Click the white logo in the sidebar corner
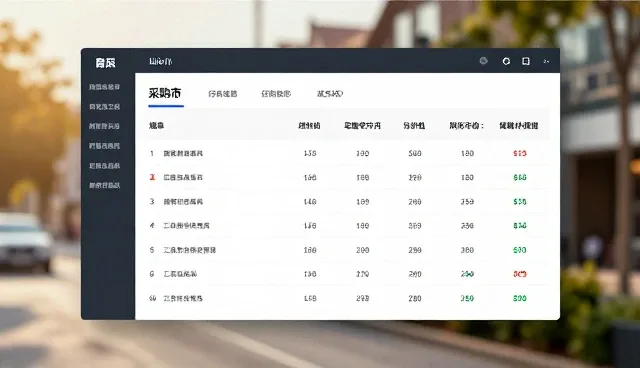640x368 pixels. point(105,63)
